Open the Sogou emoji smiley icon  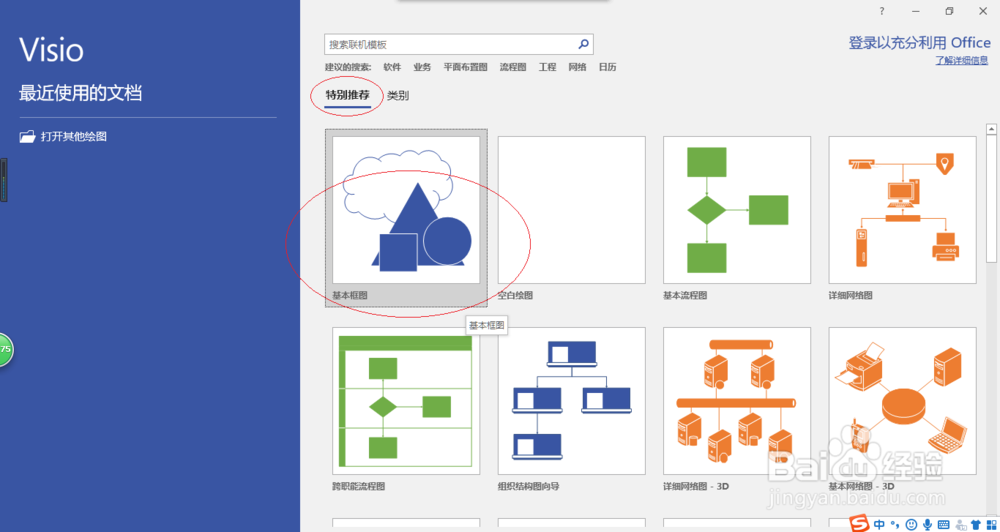click(x=911, y=524)
